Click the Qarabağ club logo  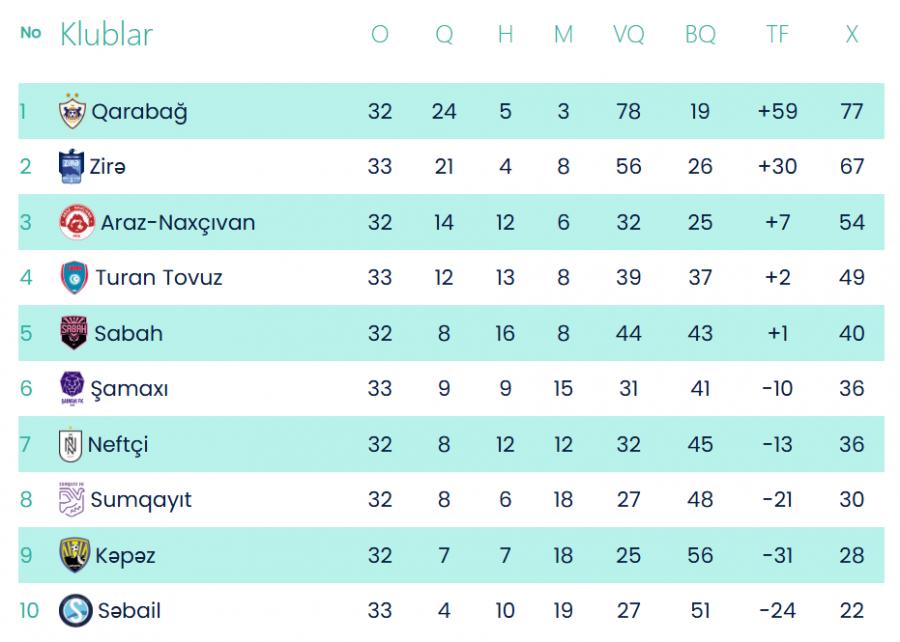72,111
